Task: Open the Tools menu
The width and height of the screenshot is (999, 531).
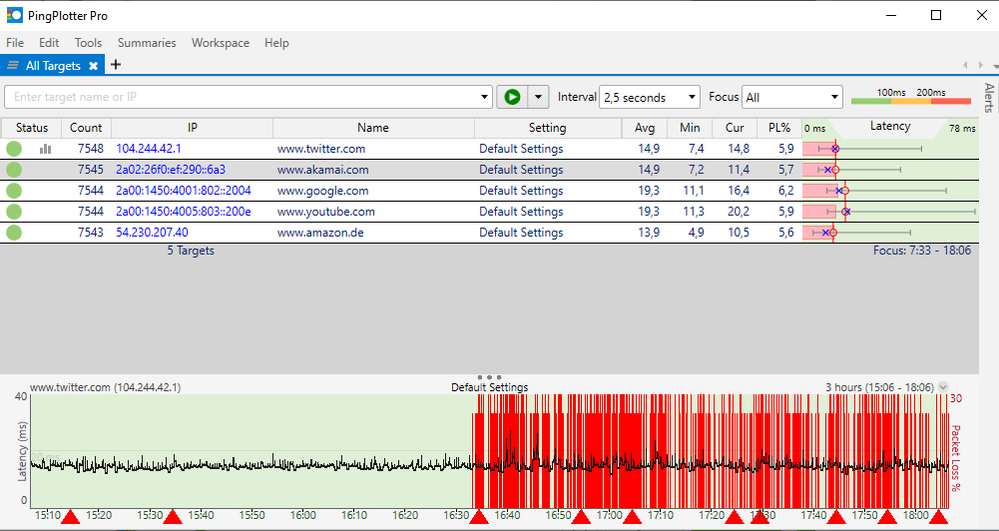Action: click(x=88, y=43)
